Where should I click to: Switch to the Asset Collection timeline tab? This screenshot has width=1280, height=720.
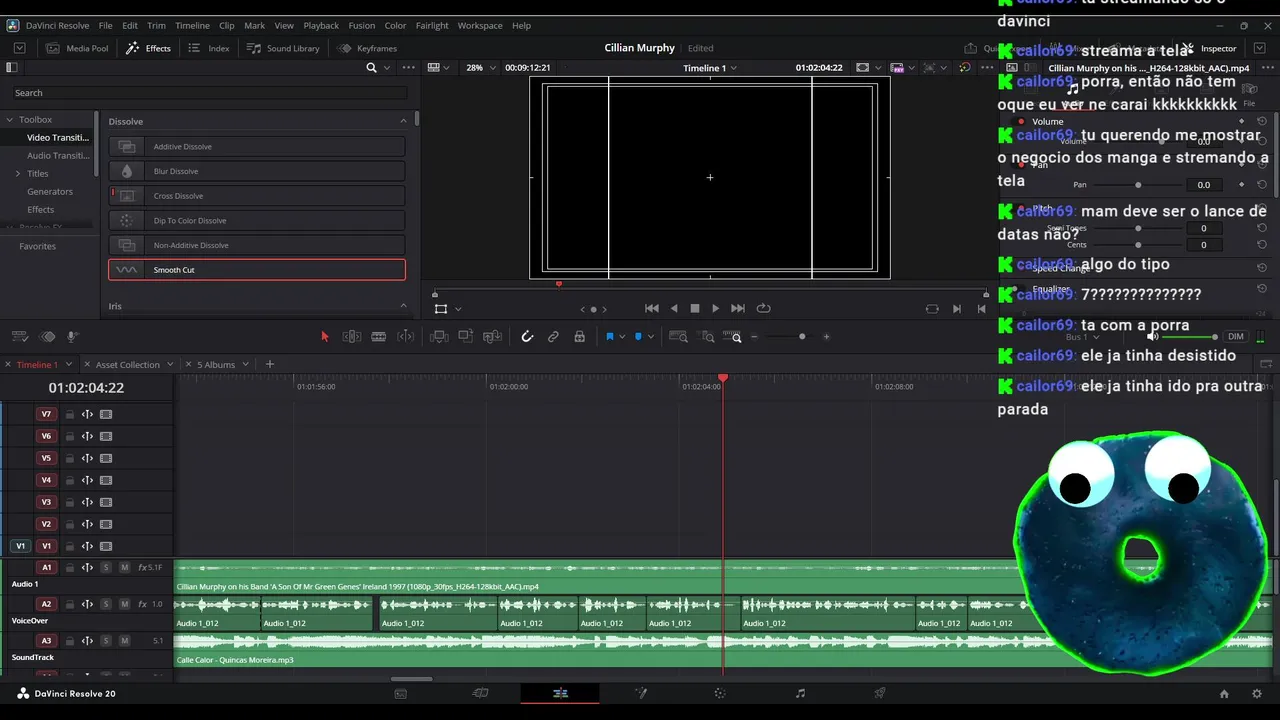(127, 365)
